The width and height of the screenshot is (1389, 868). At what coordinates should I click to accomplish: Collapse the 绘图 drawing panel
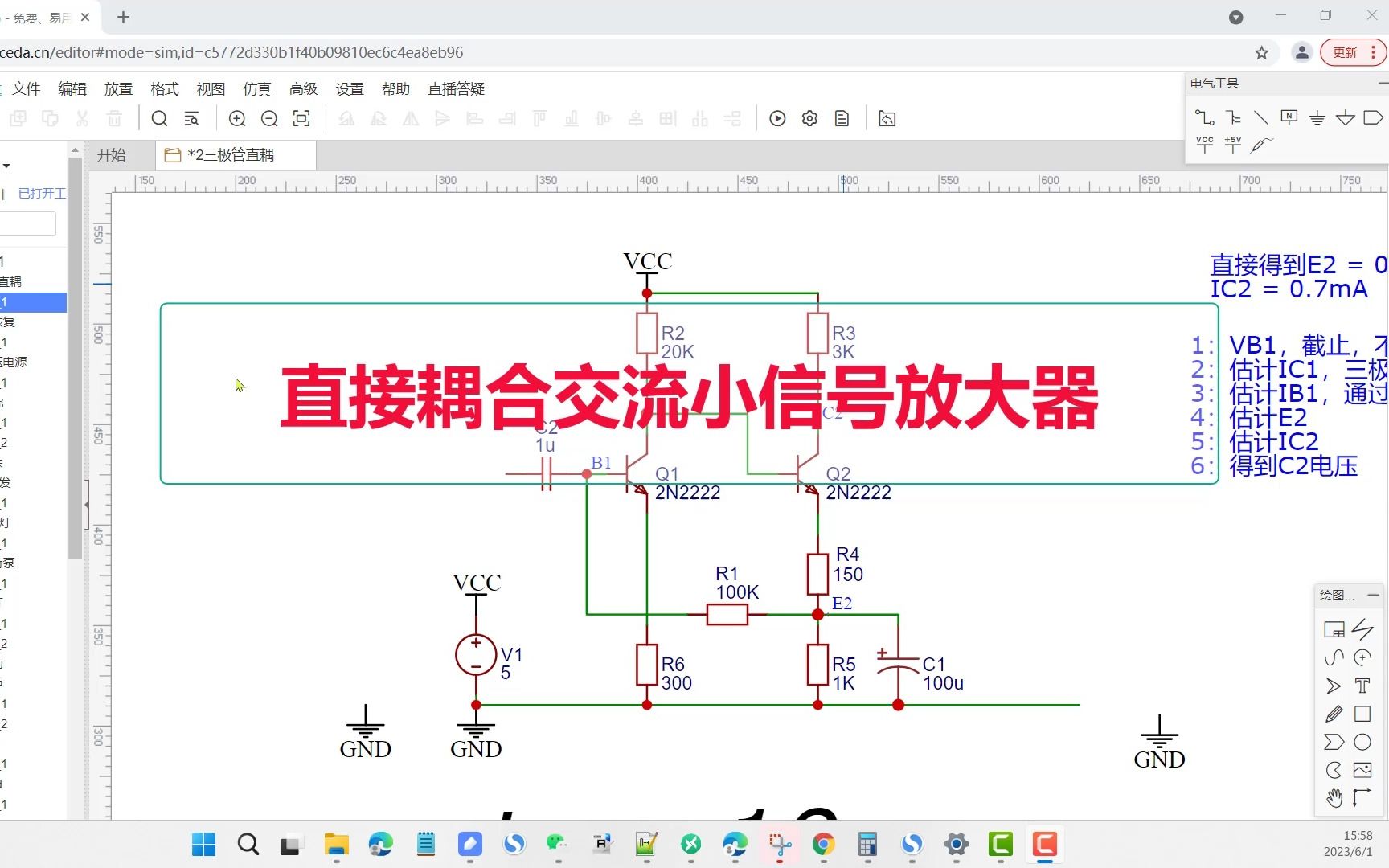pyautogui.click(x=1373, y=595)
